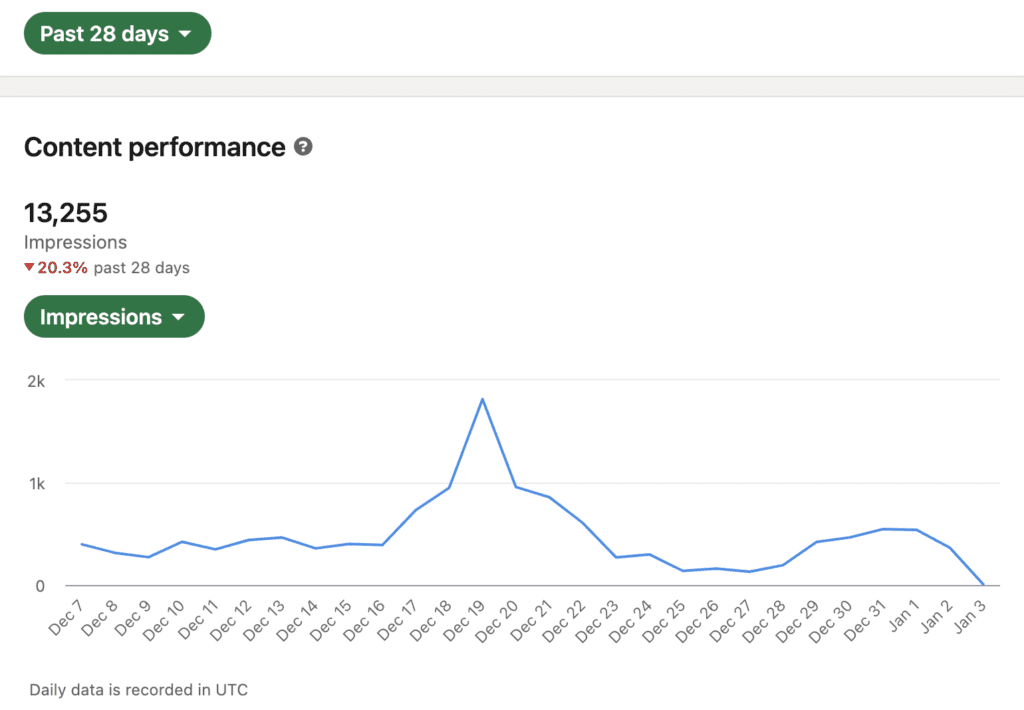Expand the Impressions metric dropdown
Screen dimensions: 1024x710
pos(114,317)
